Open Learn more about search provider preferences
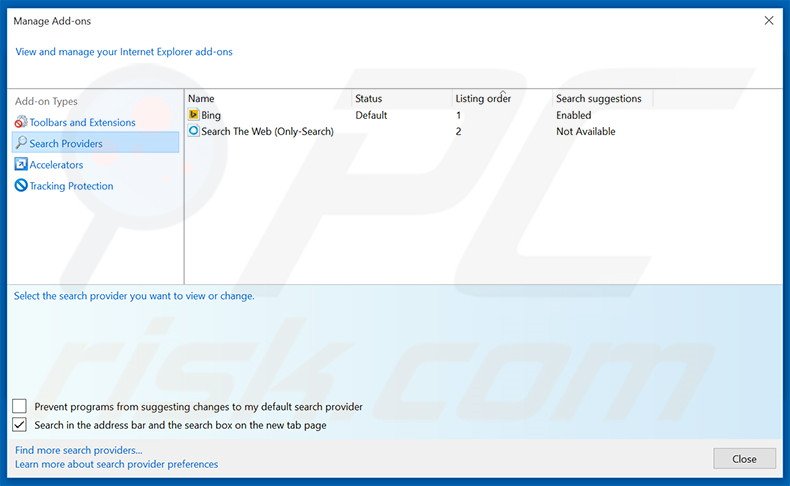 coord(116,464)
